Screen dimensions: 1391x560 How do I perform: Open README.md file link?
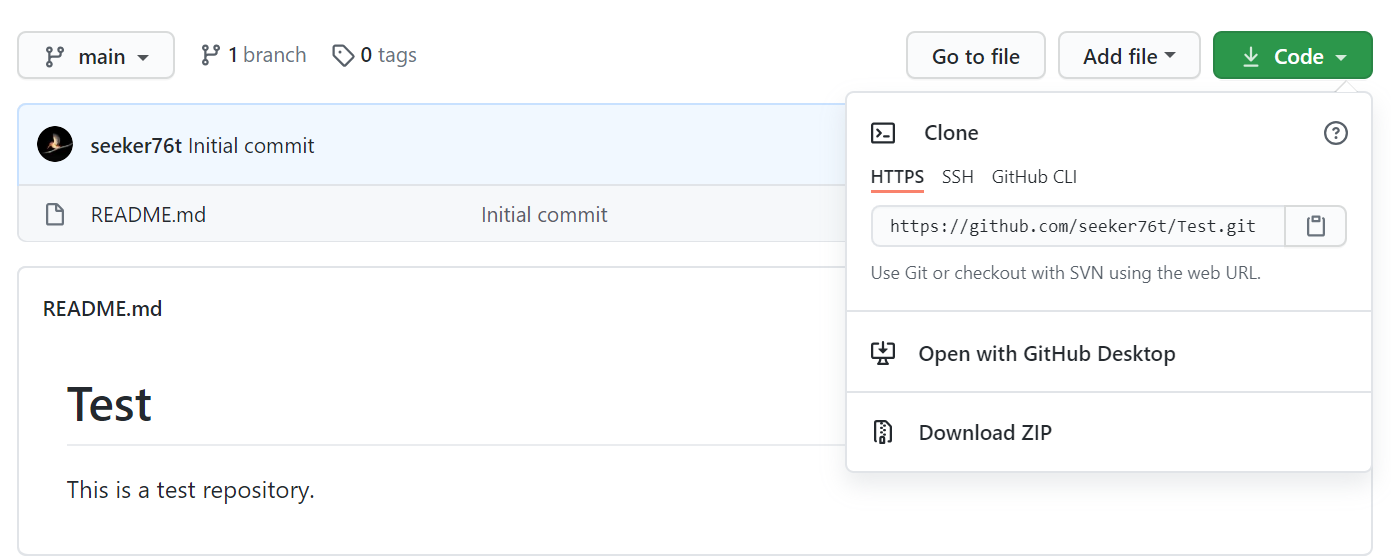[x=148, y=214]
